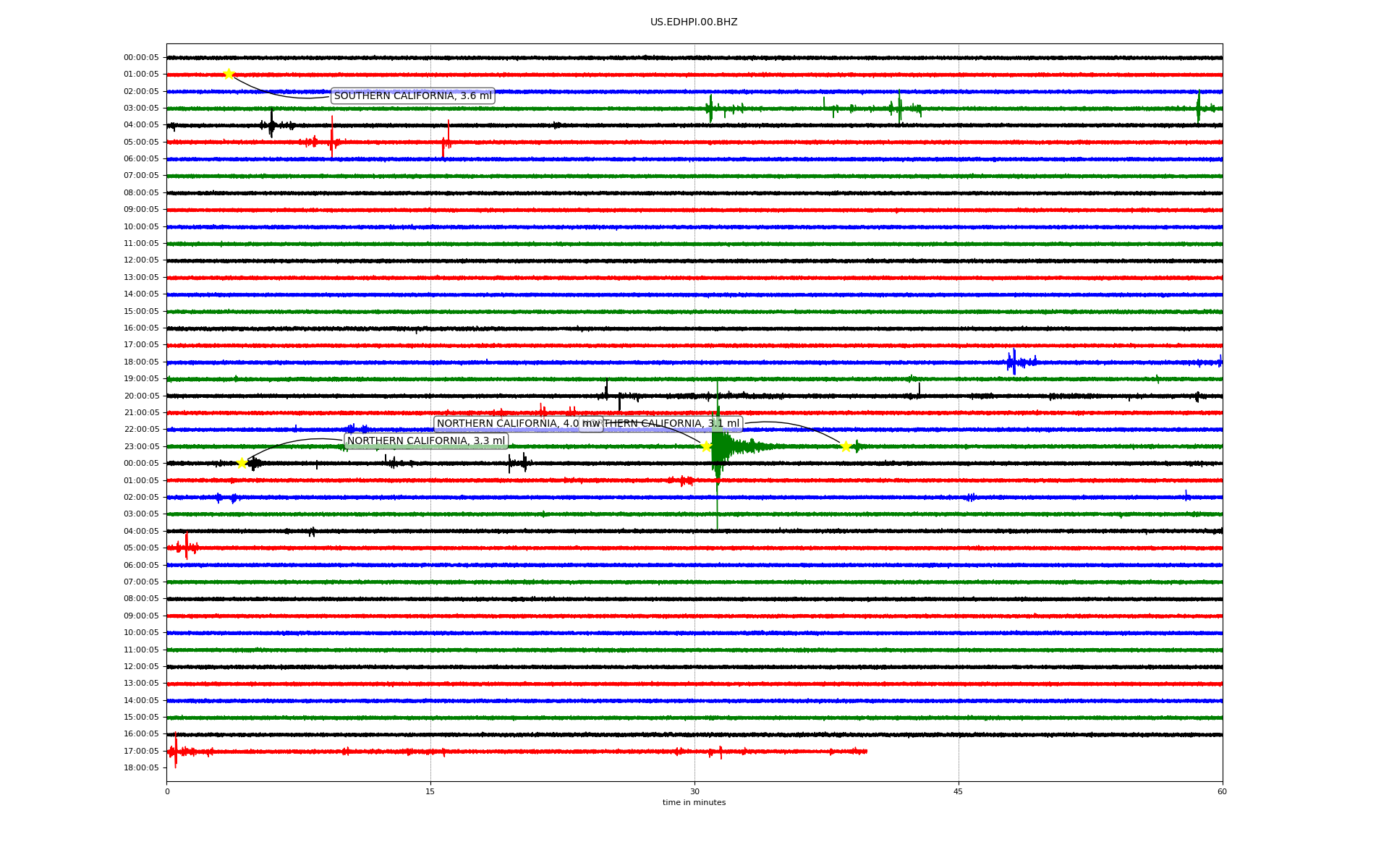
Task: Click the 'time in minutes' axis label
Action: [x=694, y=803]
